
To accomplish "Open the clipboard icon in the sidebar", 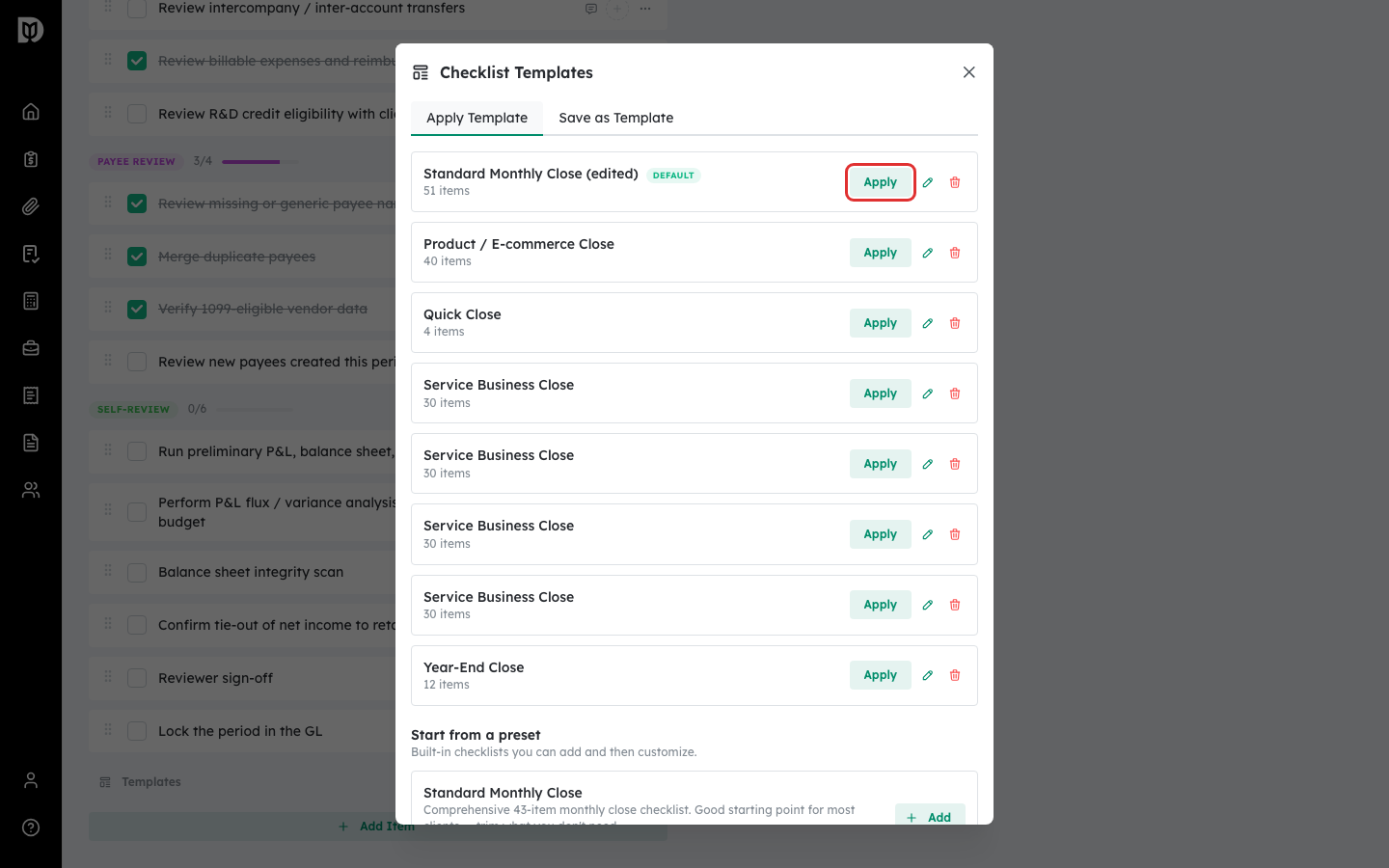I will (31, 159).
